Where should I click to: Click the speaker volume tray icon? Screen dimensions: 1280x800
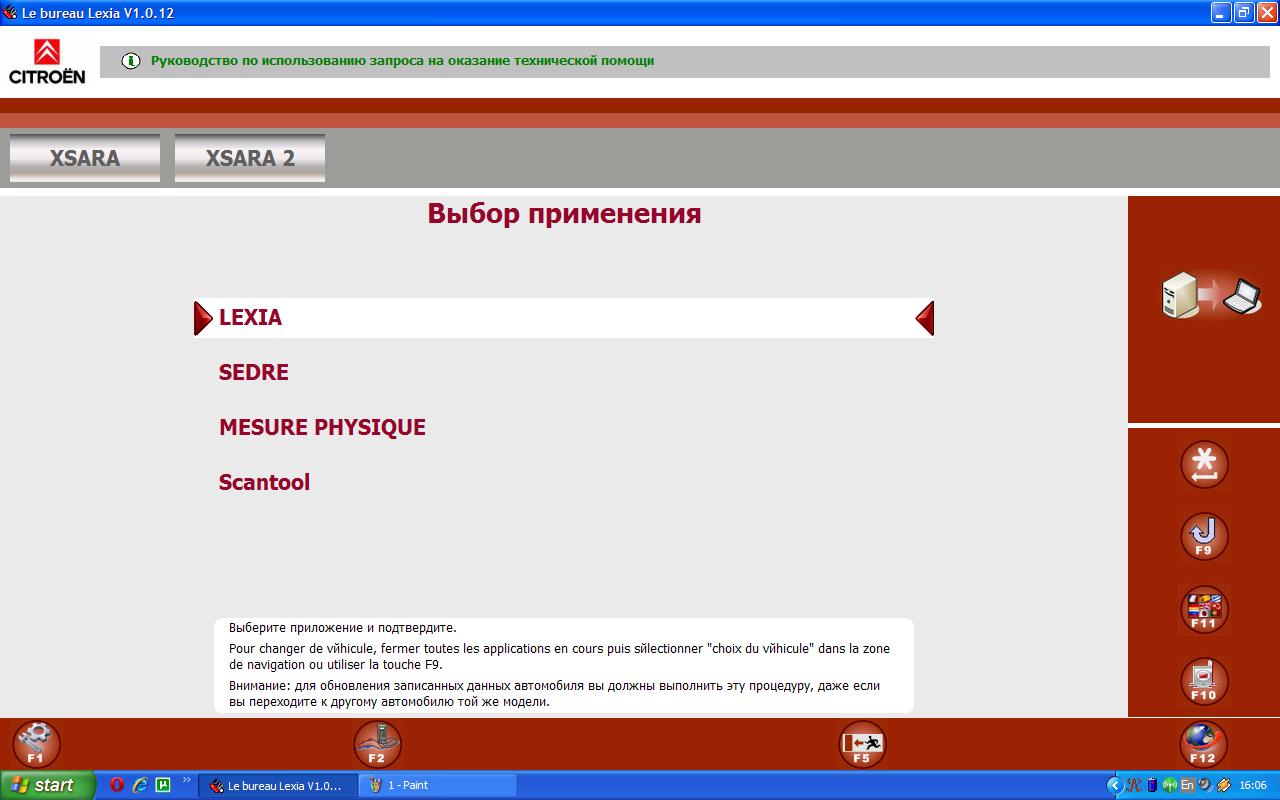click(1205, 785)
